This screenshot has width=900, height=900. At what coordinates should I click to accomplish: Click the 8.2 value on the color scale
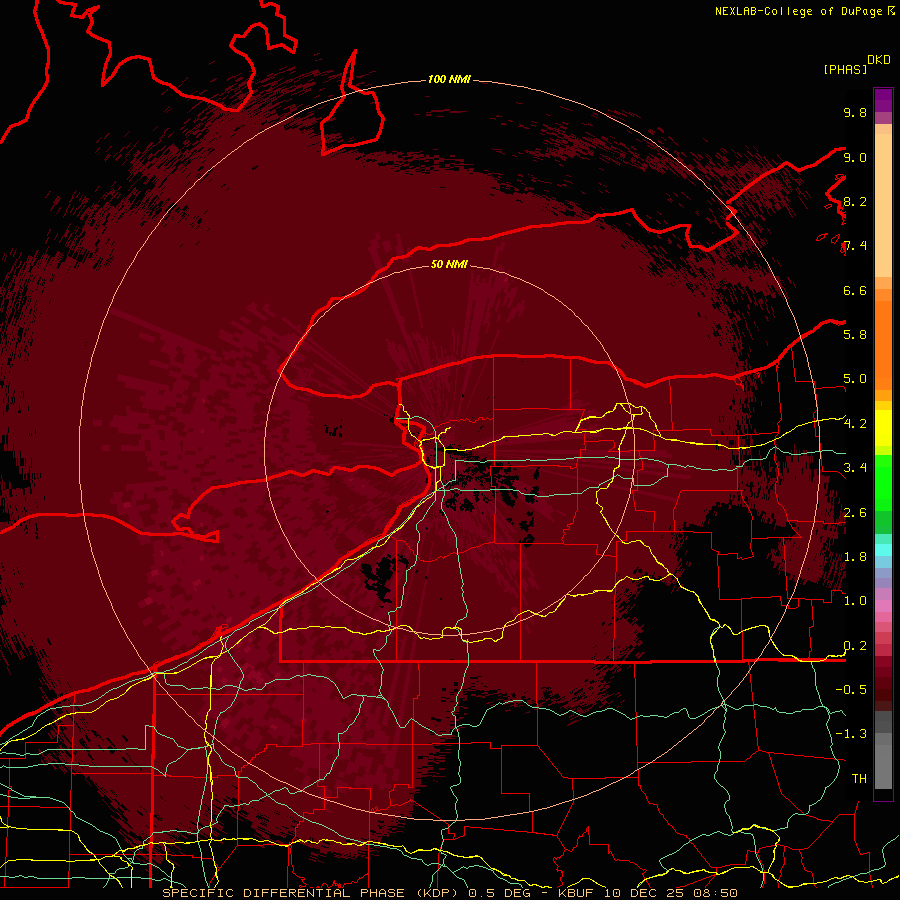[x=855, y=202]
